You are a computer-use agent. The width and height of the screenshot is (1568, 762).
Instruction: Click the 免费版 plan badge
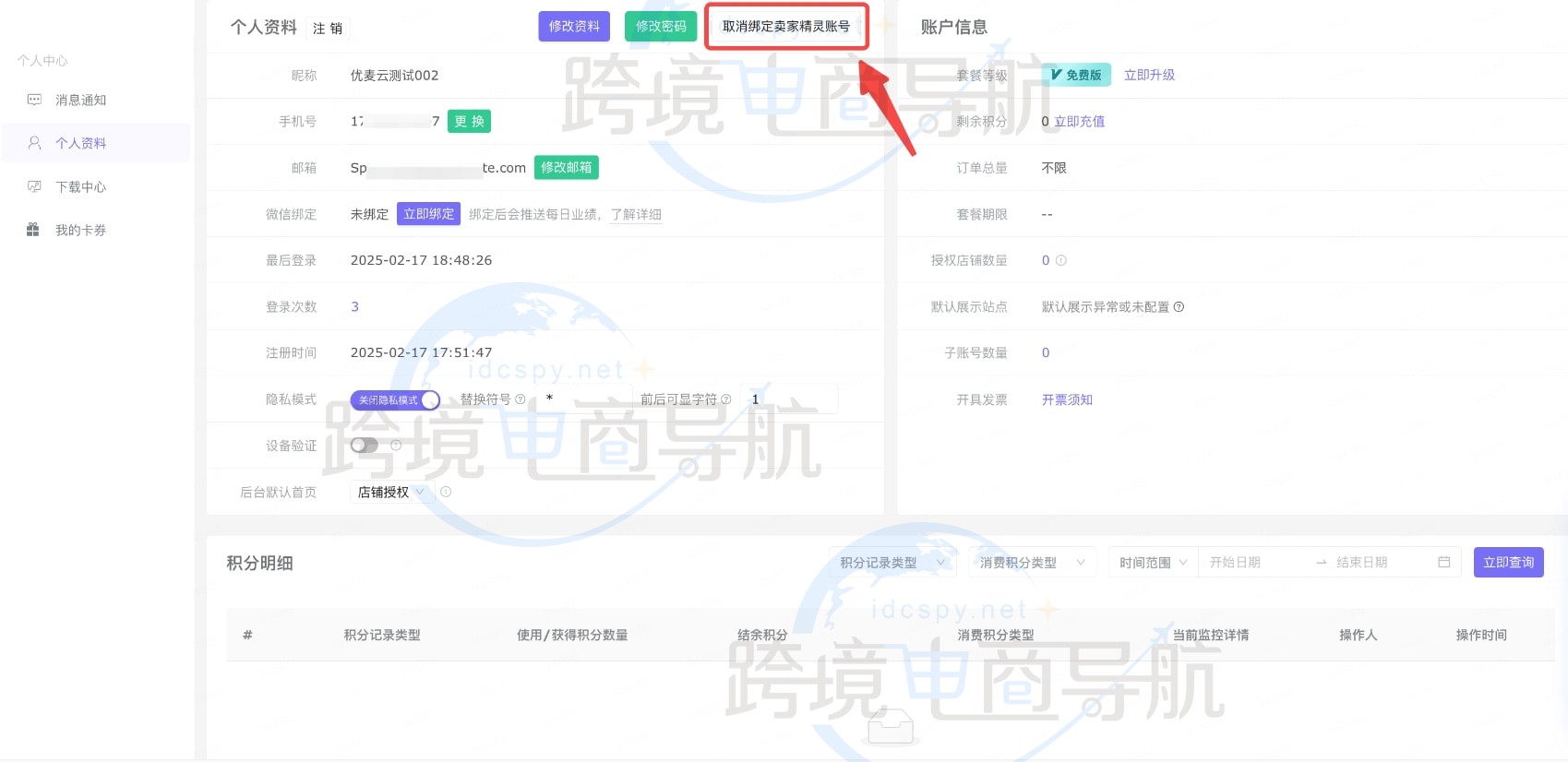[x=1076, y=75]
